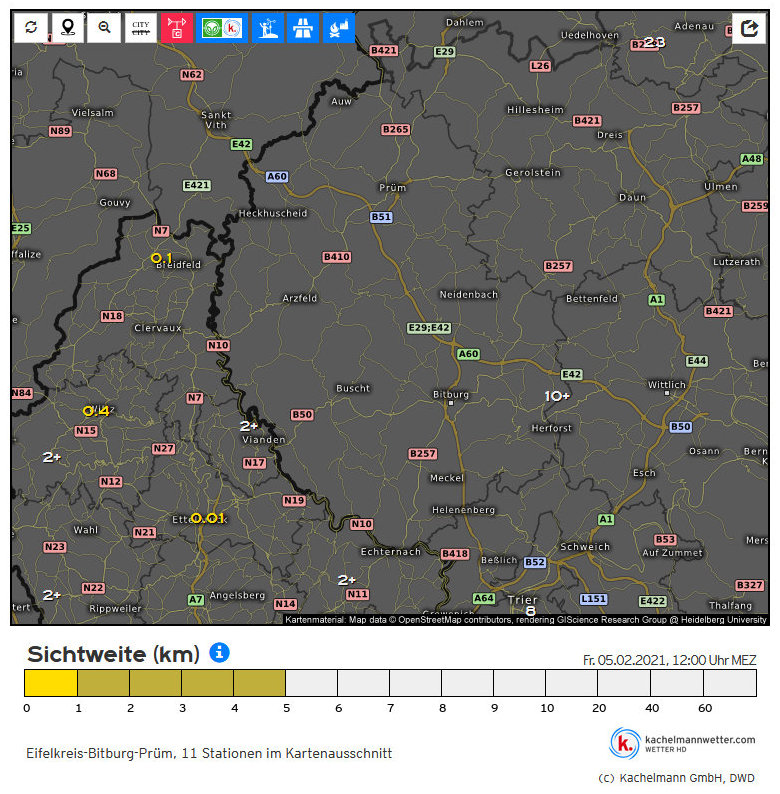This screenshot has height=794, width=780.
Task: Click the zoom out magnifier icon
Action: click(x=104, y=28)
